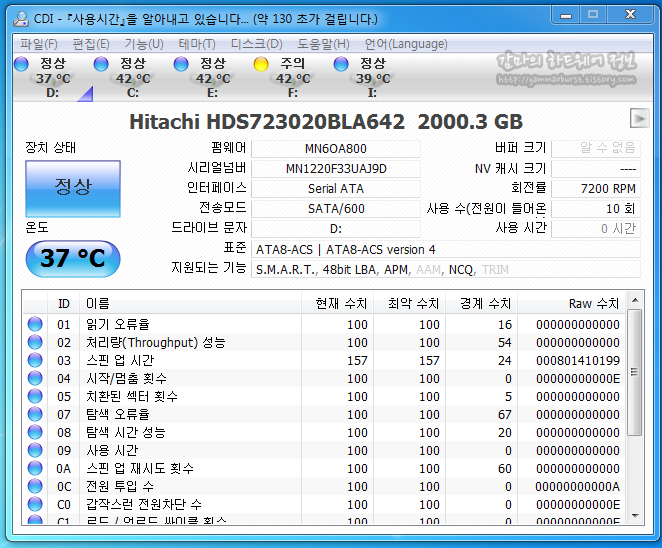Click status orb of row C0 갑작스런 전원차단

pos(35,505)
